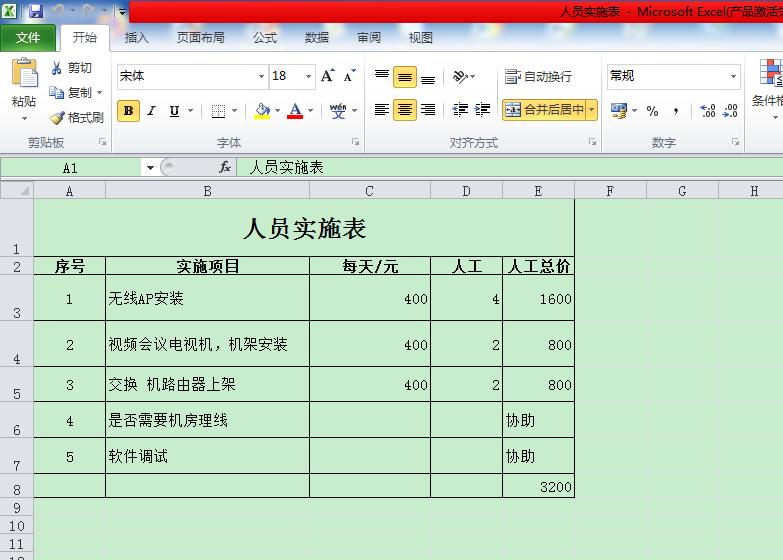Increase font size with large A icon
Viewport: 783px width, 560px height.
point(328,75)
